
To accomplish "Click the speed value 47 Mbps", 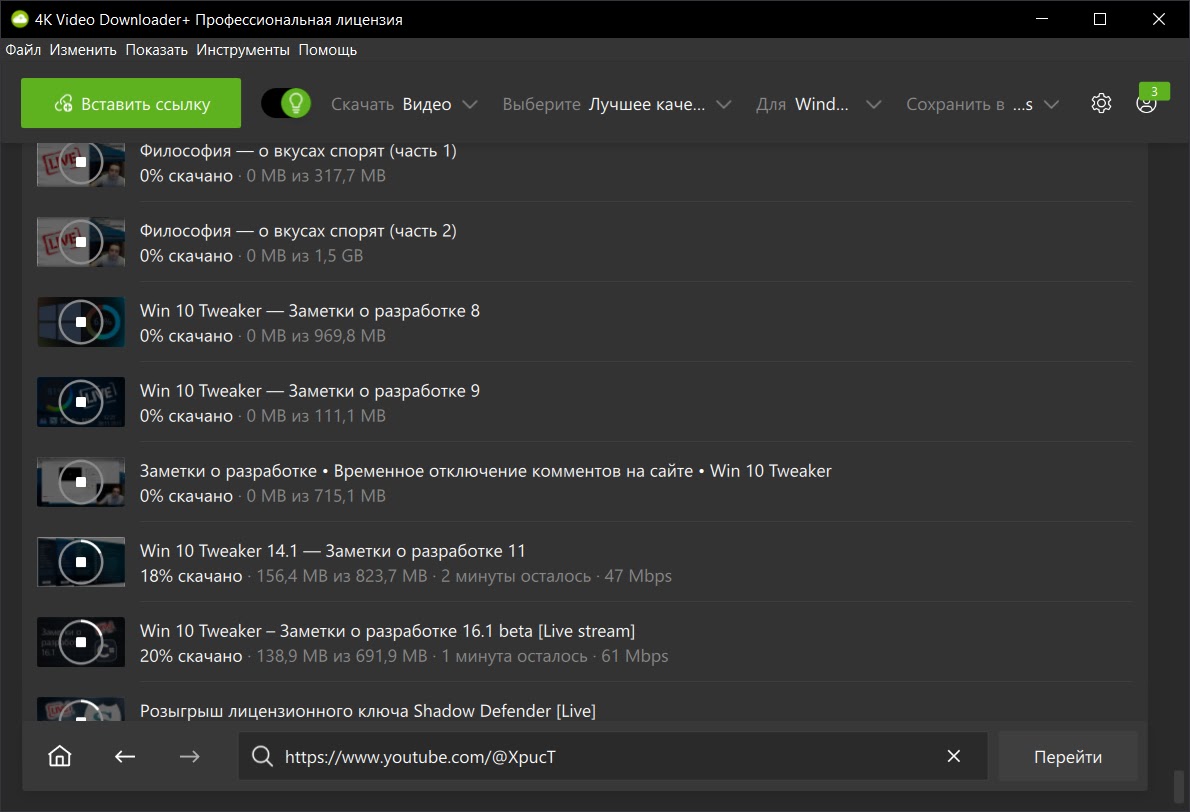I will (638, 576).
